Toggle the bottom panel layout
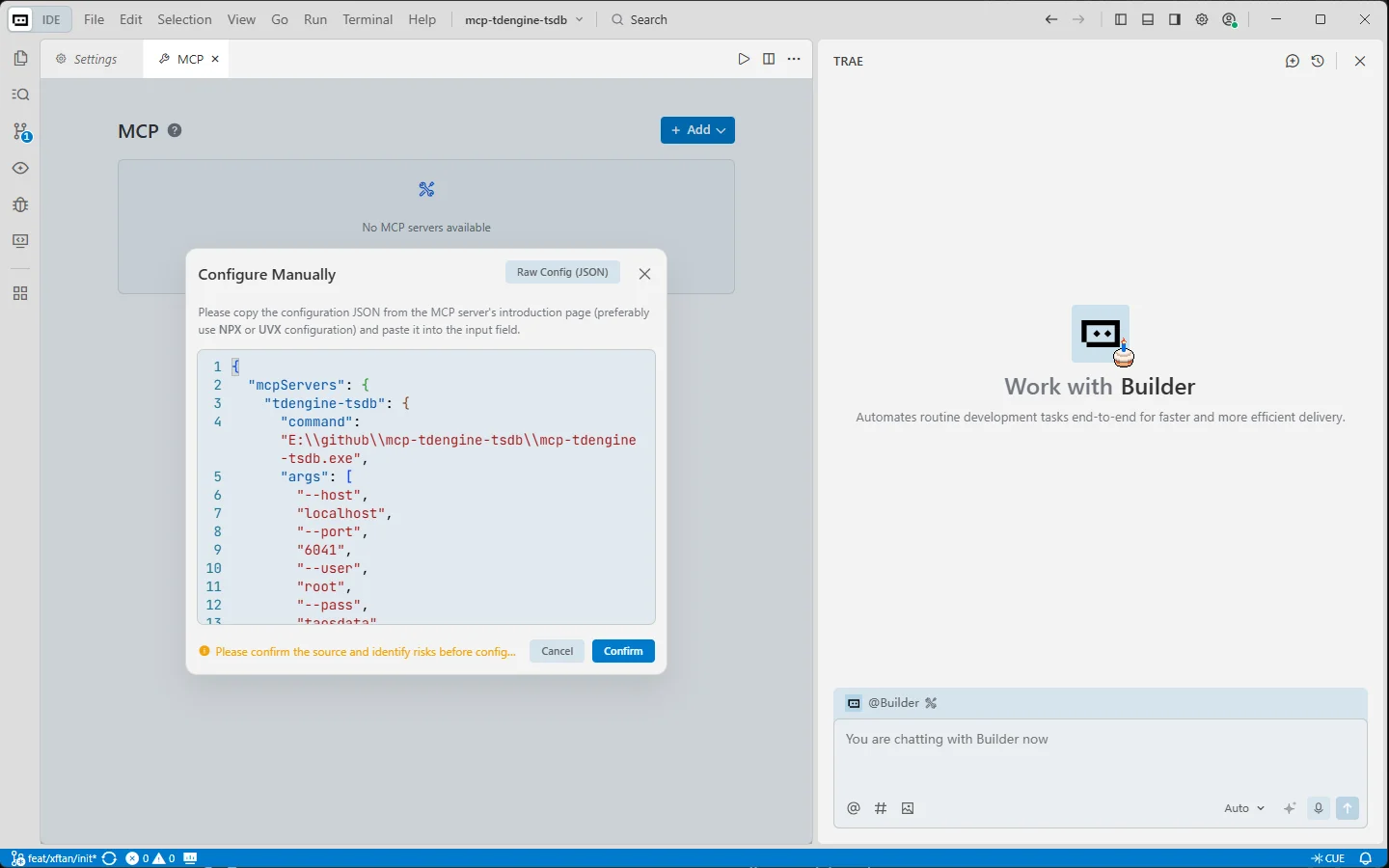The width and height of the screenshot is (1389, 868). [x=1148, y=19]
